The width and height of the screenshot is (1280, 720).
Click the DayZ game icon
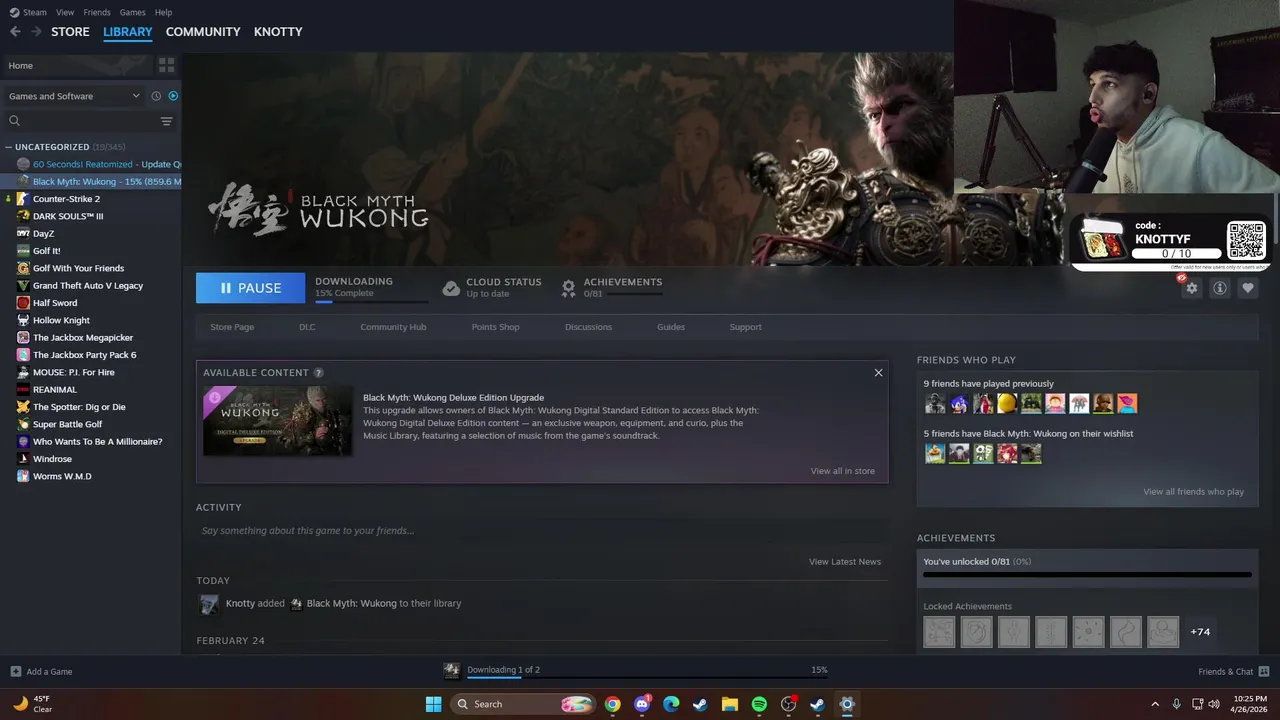pyautogui.click(x=23, y=233)
